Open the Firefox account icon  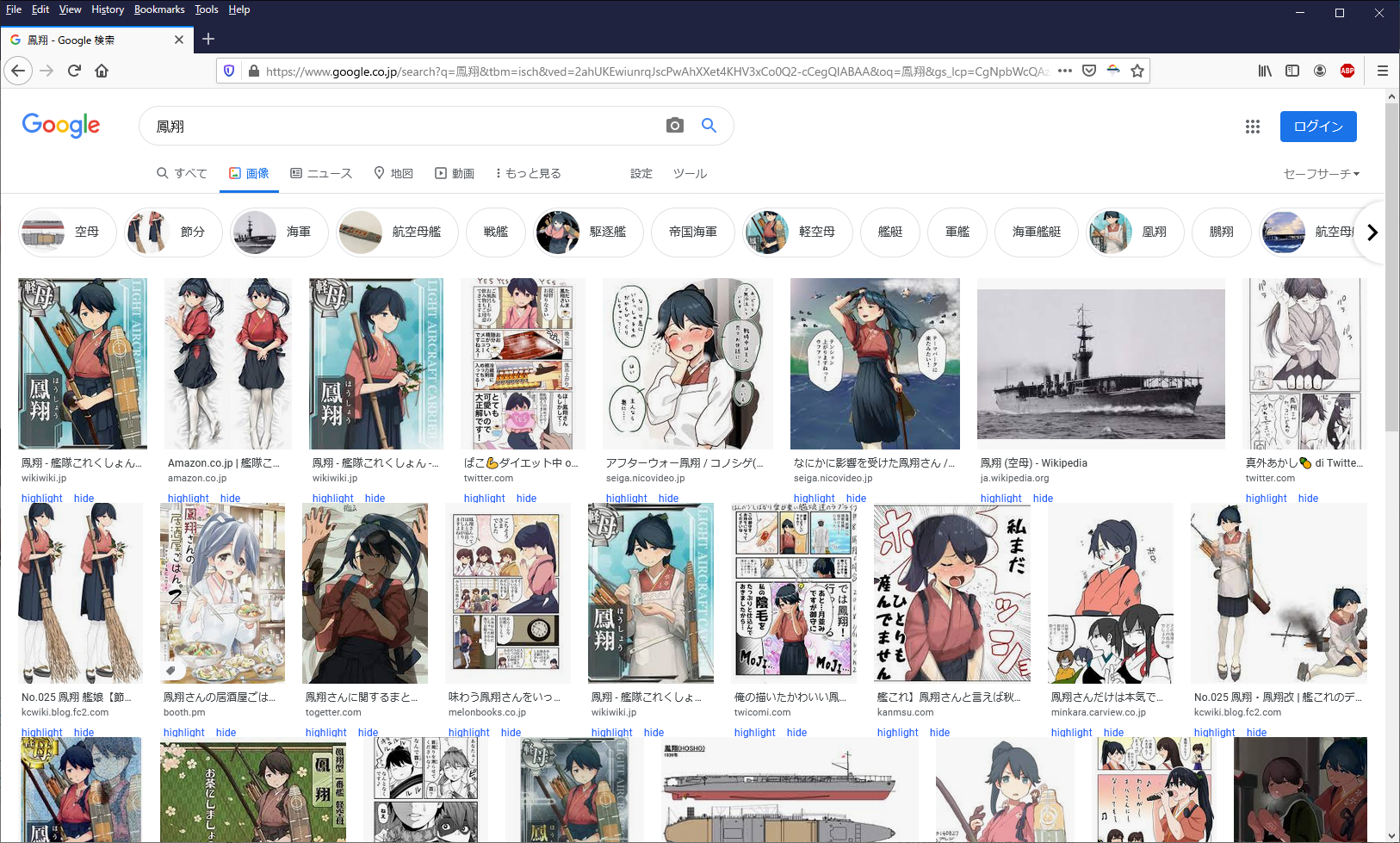click(1320, 71)
